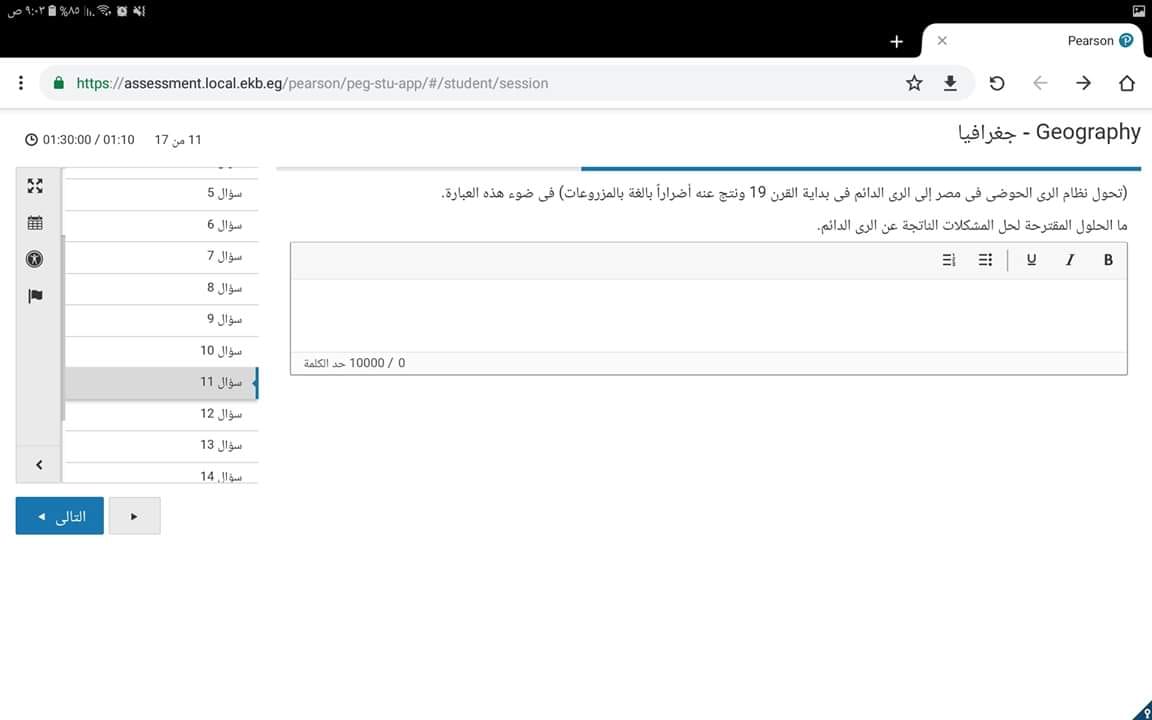
Task: Click the gallery image icon in the status bar
Action: (x=1139, y=11)
